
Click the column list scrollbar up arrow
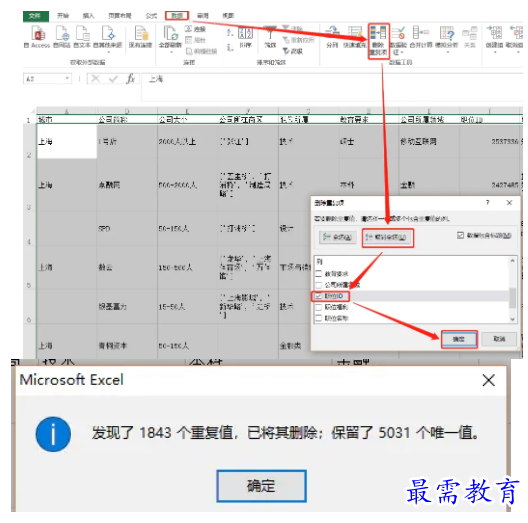pyautogui.click(x=513, y=260)
